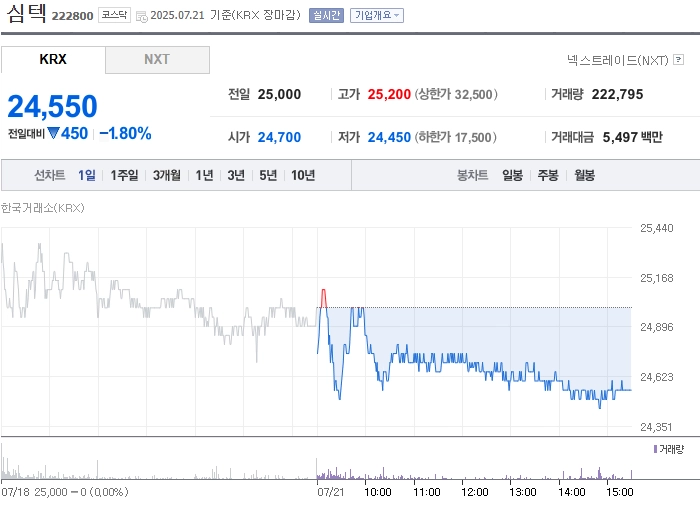
Task: Click the calendar clock icon beside the date
Action: click(142, 17)
